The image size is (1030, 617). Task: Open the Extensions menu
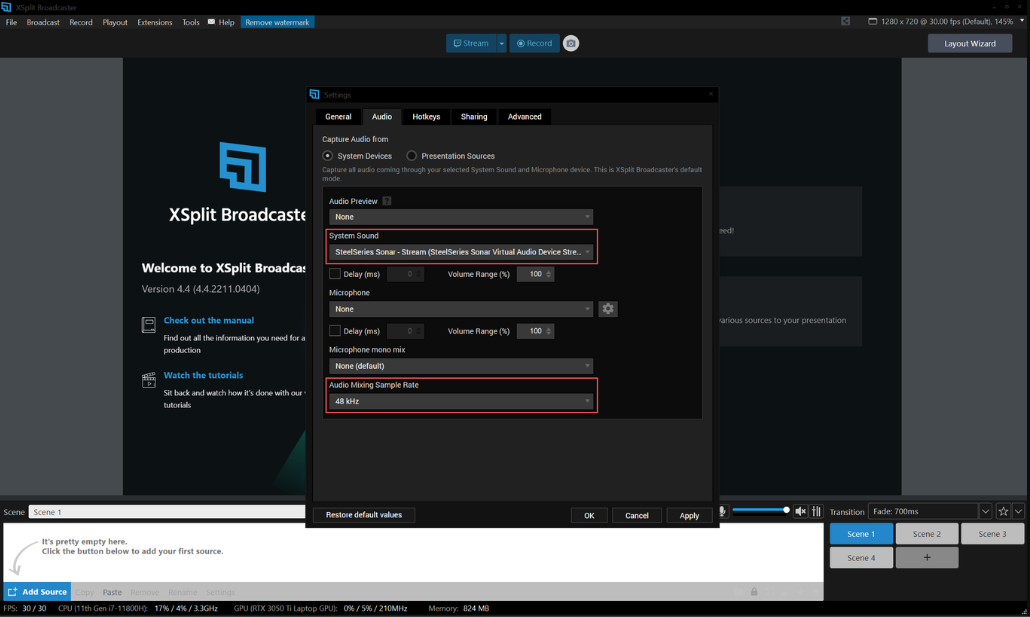[154, 22]
